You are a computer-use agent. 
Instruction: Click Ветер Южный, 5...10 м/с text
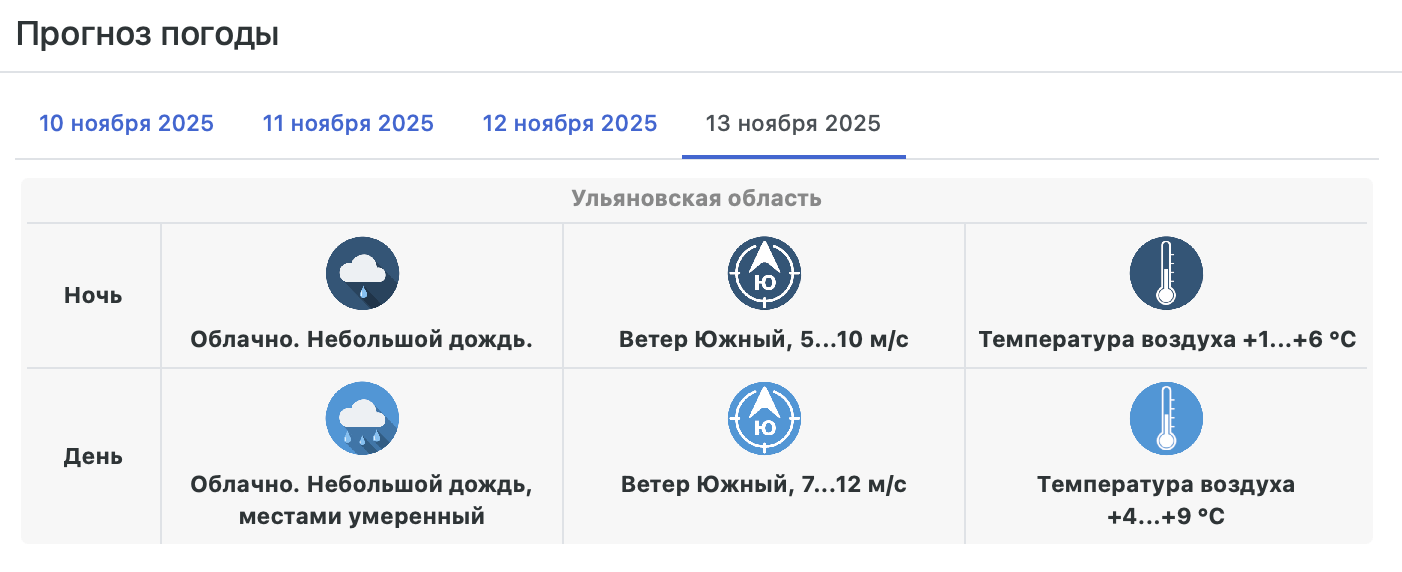coord(764,340)
